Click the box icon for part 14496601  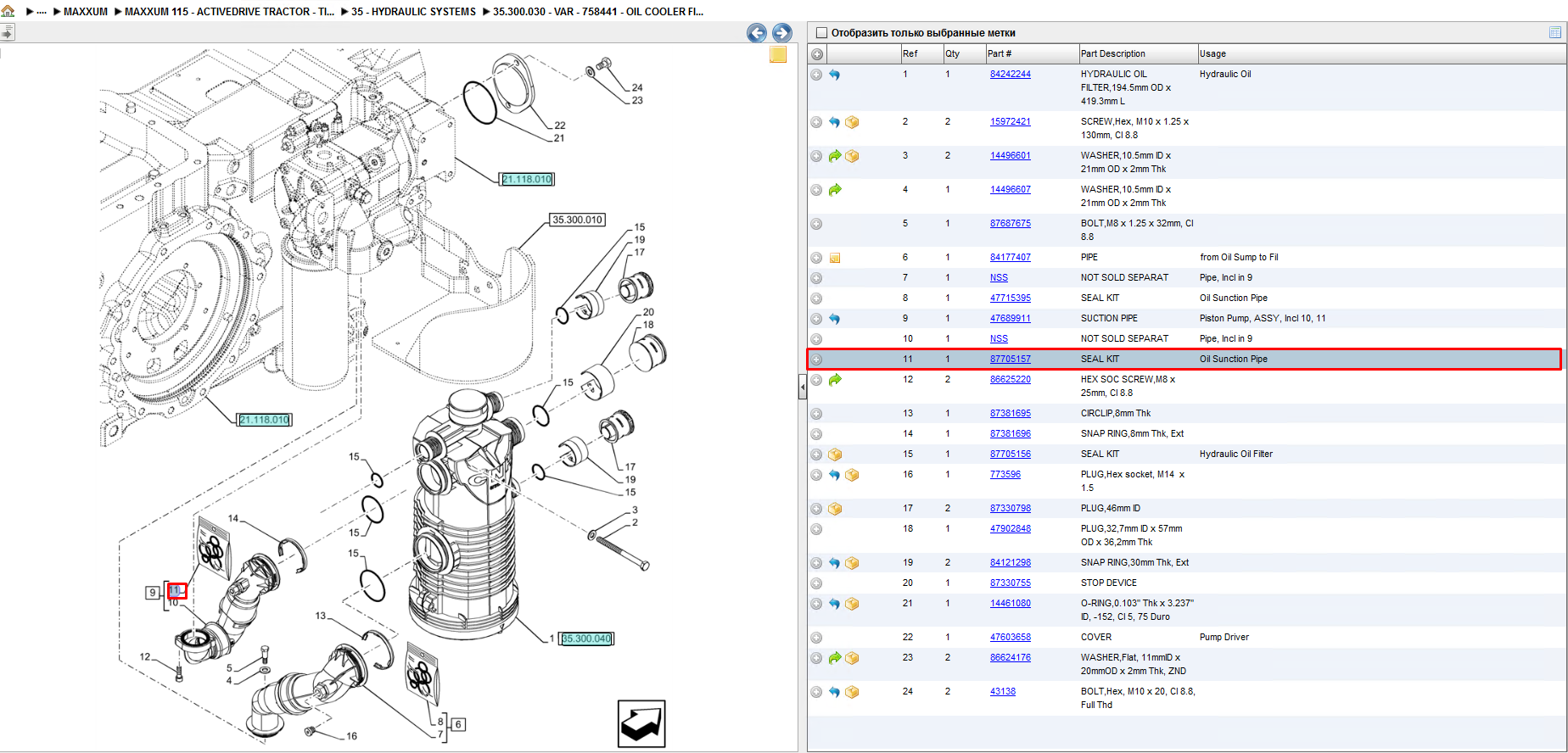click(x=852, y=156)
